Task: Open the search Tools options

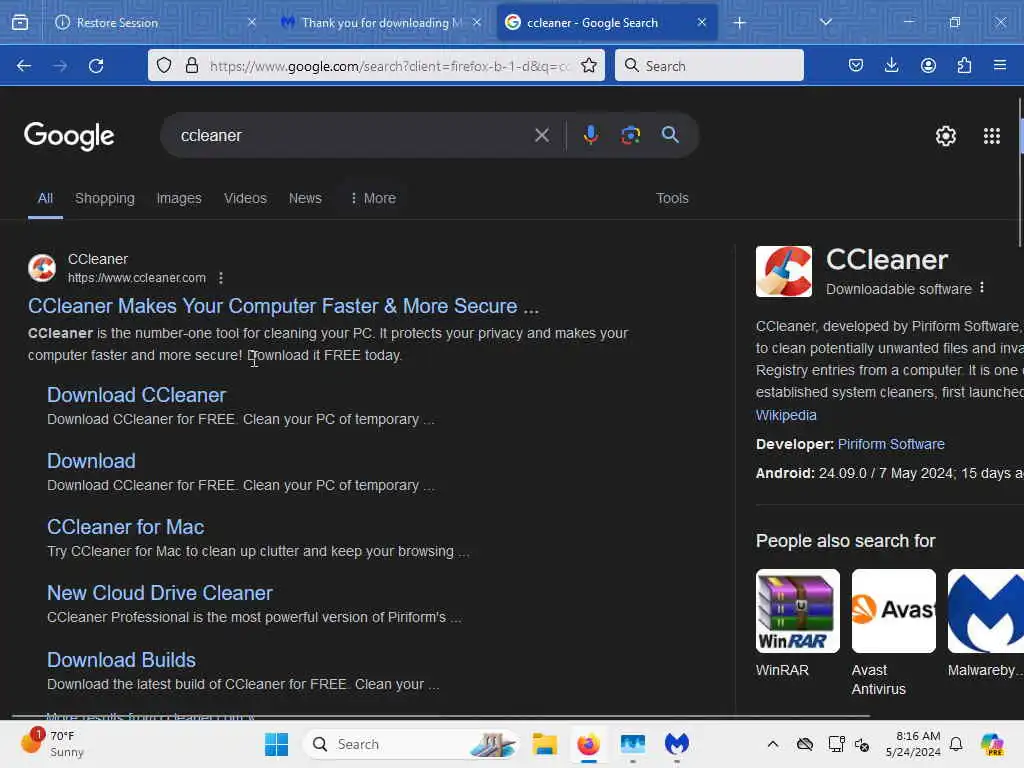Action: click(672, 199)
